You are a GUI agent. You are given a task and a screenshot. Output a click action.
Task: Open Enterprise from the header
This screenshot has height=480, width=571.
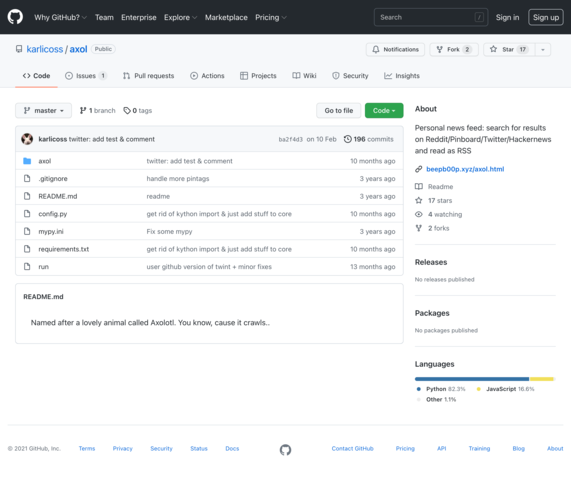(x=139, y=17)
